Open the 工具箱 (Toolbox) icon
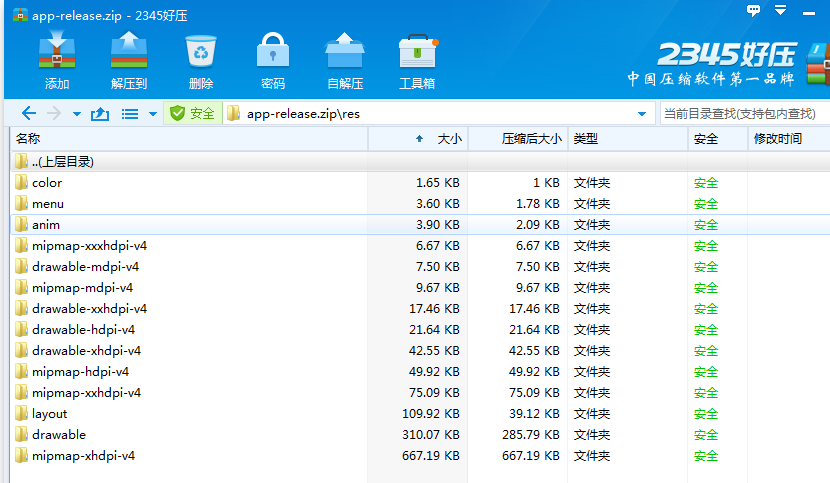Screen dimensions: 830x483 (x=417, y=60)
